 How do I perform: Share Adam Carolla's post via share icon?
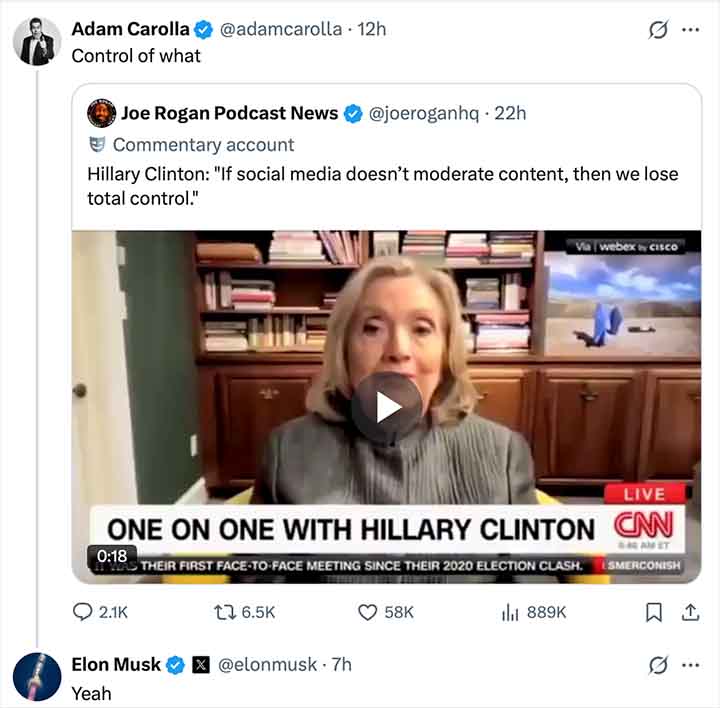690,612
